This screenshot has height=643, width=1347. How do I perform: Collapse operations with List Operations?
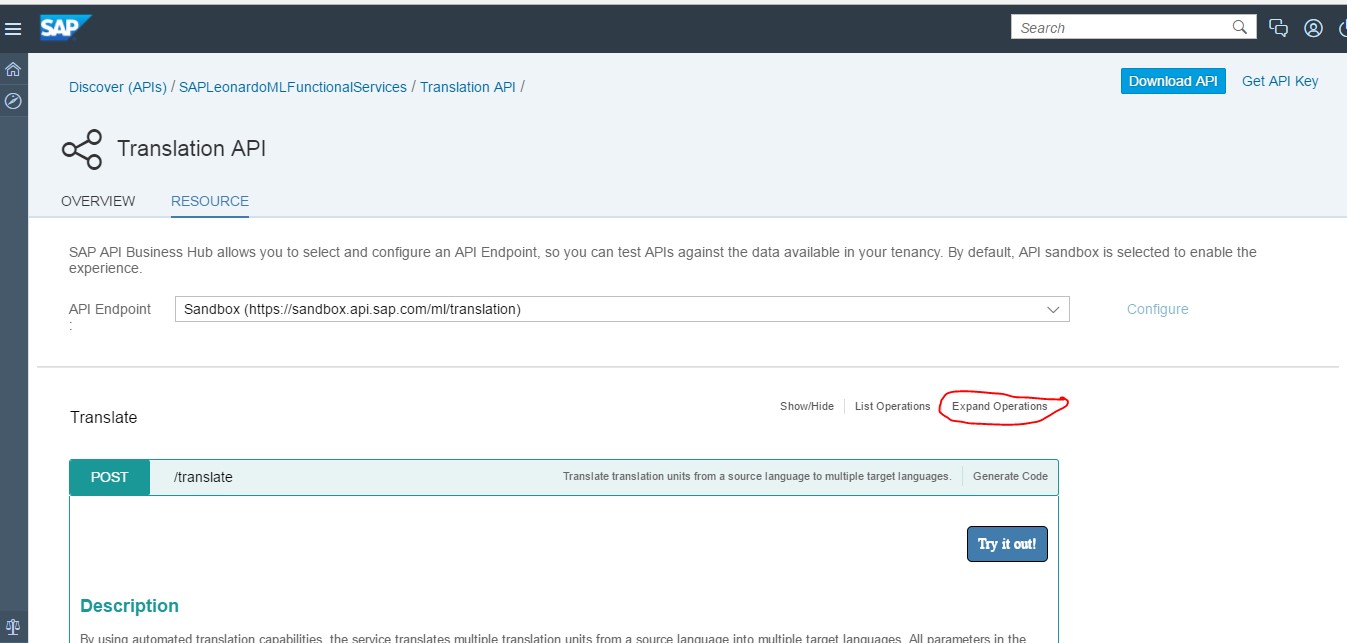pyautogui.click(x=892, y=406)
